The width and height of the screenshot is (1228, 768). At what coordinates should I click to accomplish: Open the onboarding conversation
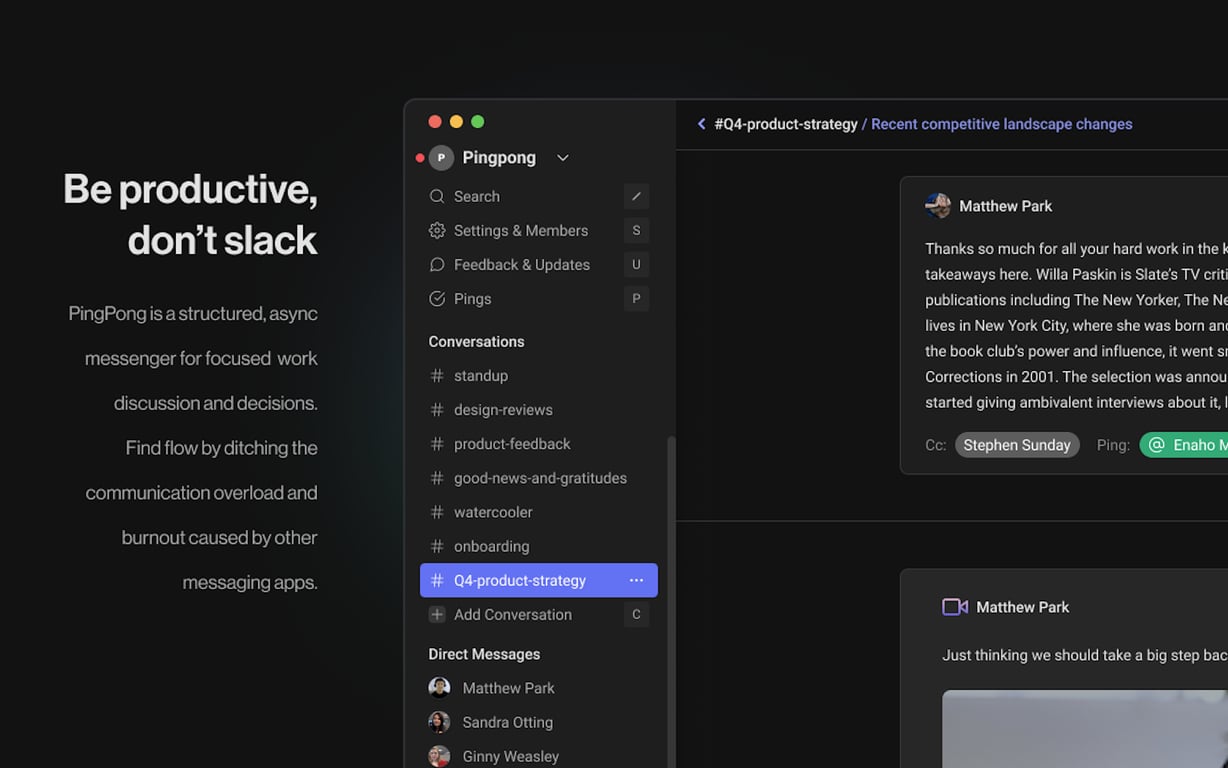coord(538,546)
